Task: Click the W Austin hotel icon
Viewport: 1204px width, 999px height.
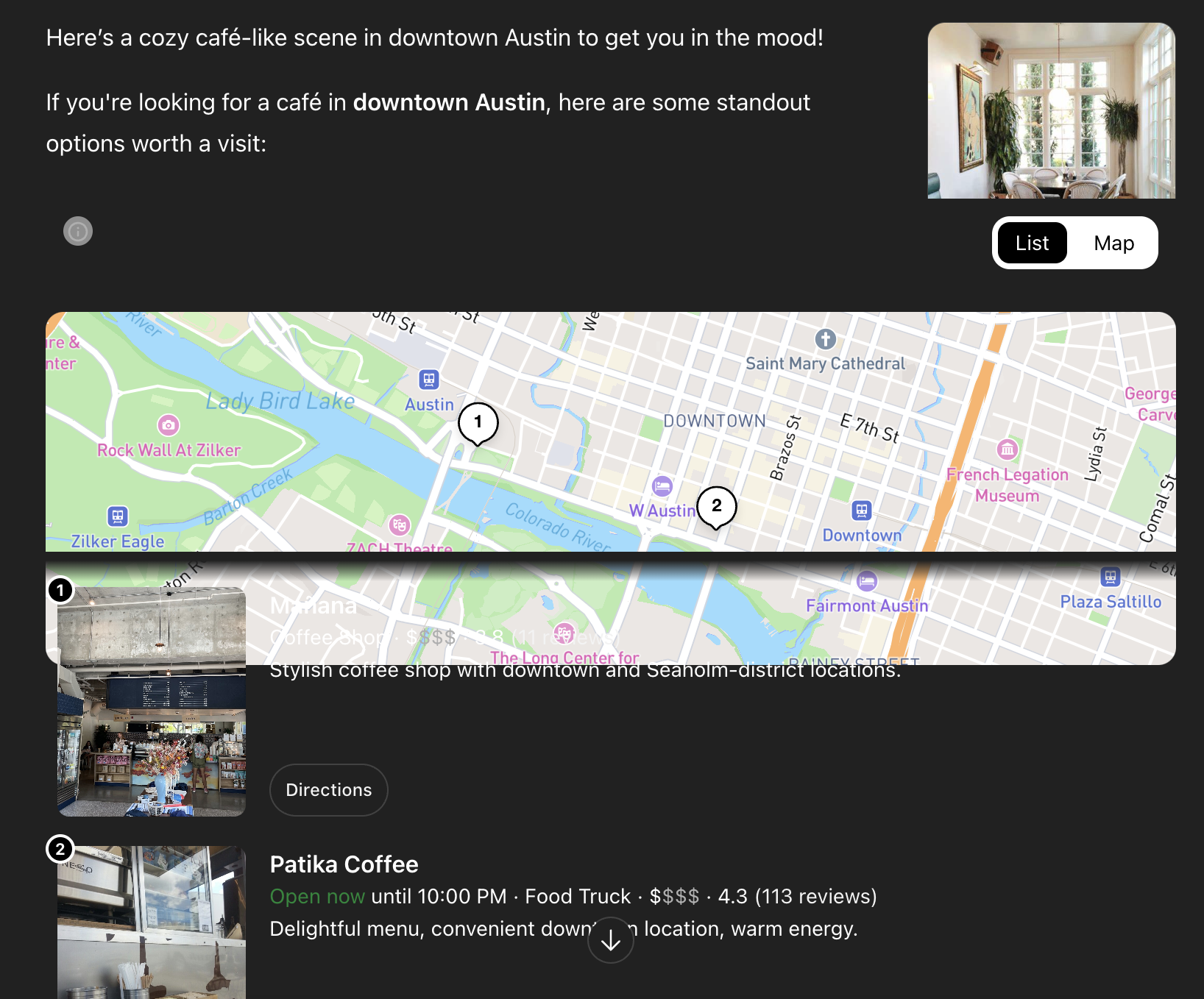Action: [662, 486]
